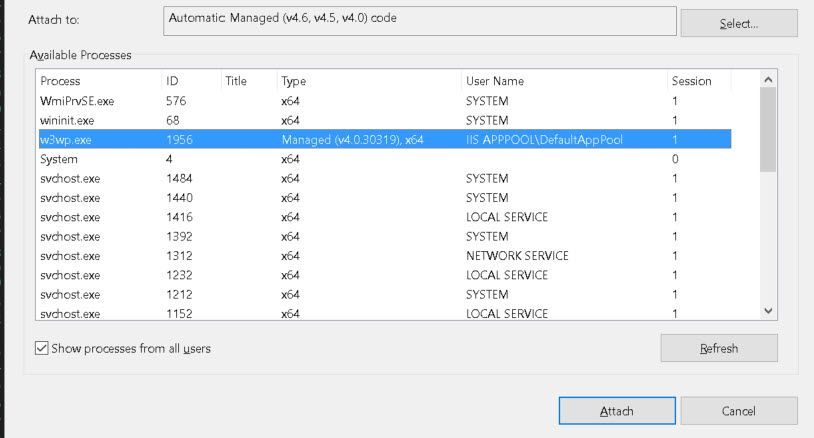Screen dimensions: 814x438
Task: Toggle Show processes from all users
Action: pos(41,348)
